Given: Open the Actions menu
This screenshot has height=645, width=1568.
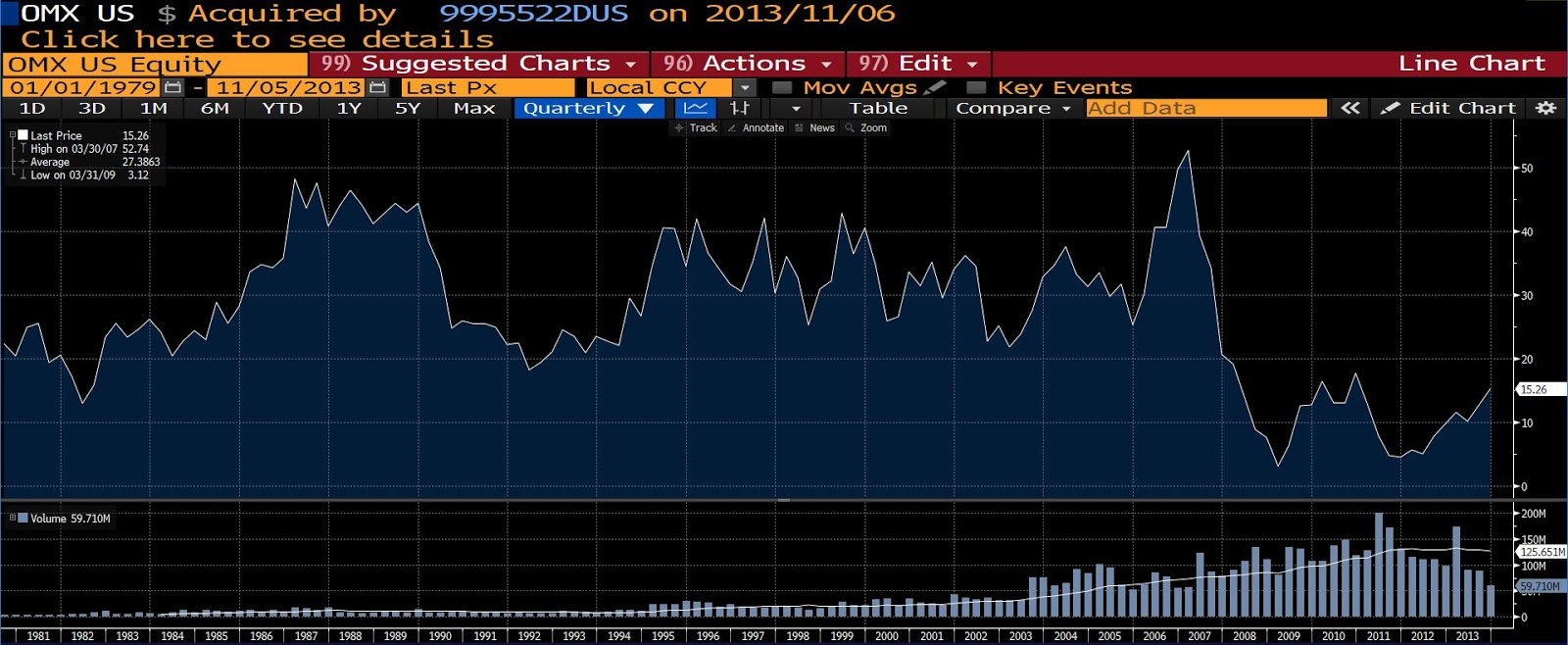Looking at the screenshot, I should pyautogui.click(x=747, y=64).
